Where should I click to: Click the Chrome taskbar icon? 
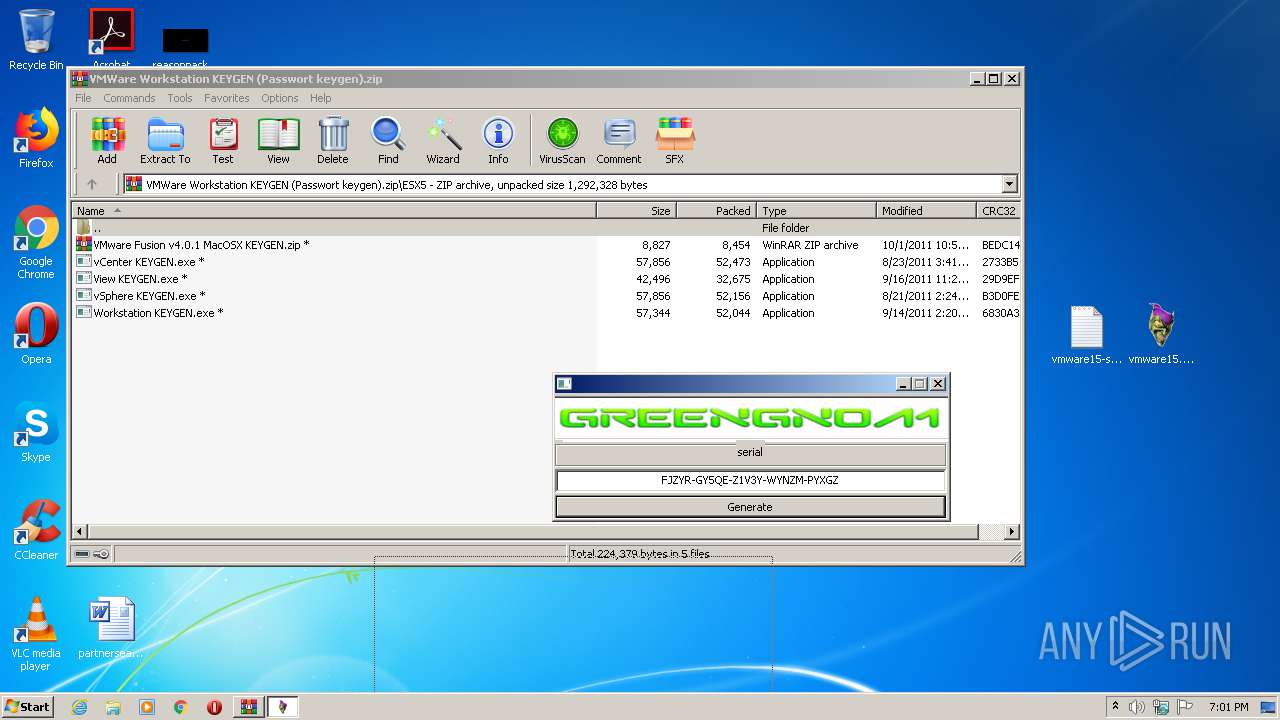[x=181, y=707]
